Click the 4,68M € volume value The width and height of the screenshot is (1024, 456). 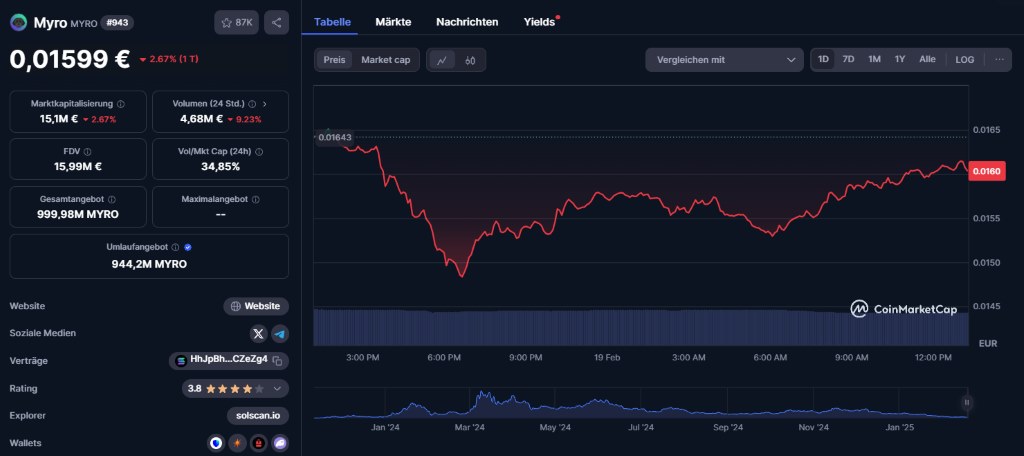click(202, 119)
